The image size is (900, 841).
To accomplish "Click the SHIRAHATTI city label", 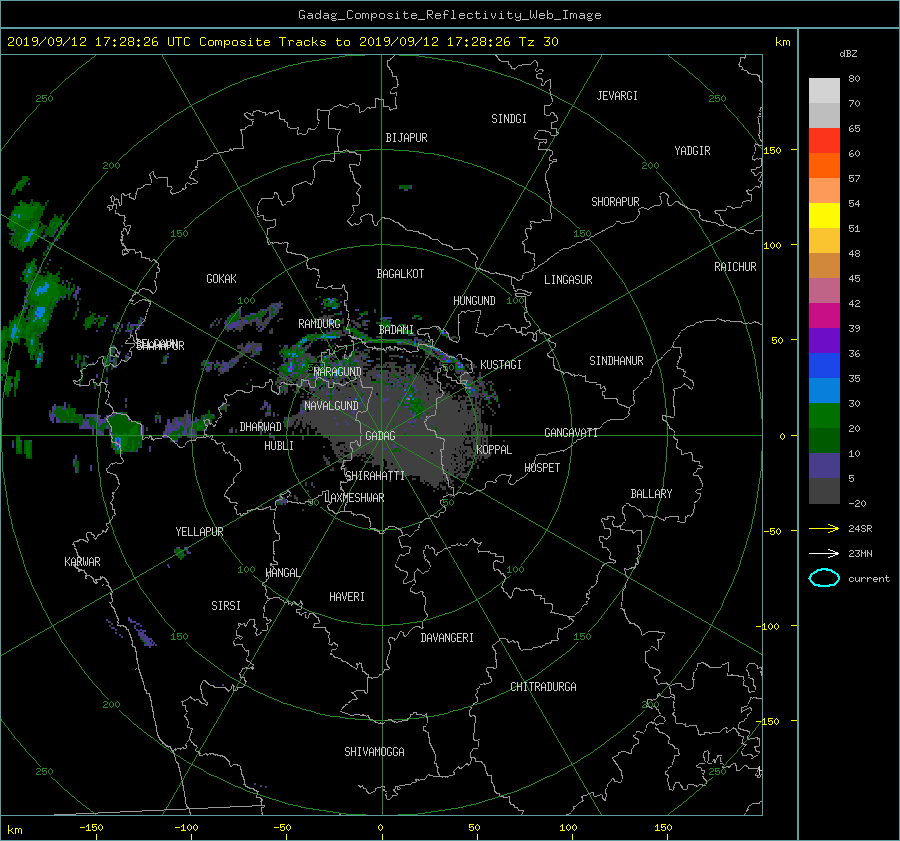I will (x=375, y=475).
